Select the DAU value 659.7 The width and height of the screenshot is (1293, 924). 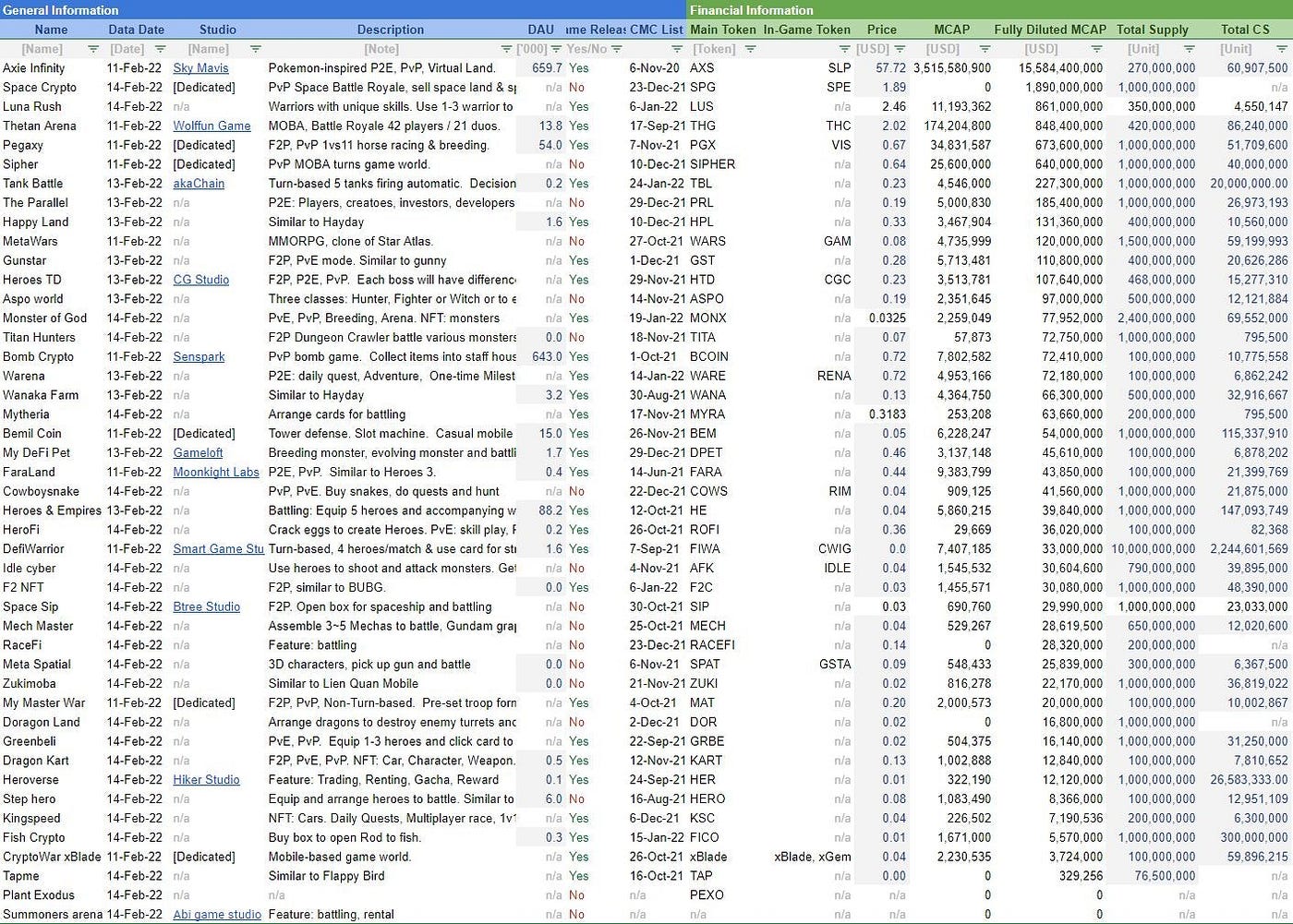pos(547,68)
